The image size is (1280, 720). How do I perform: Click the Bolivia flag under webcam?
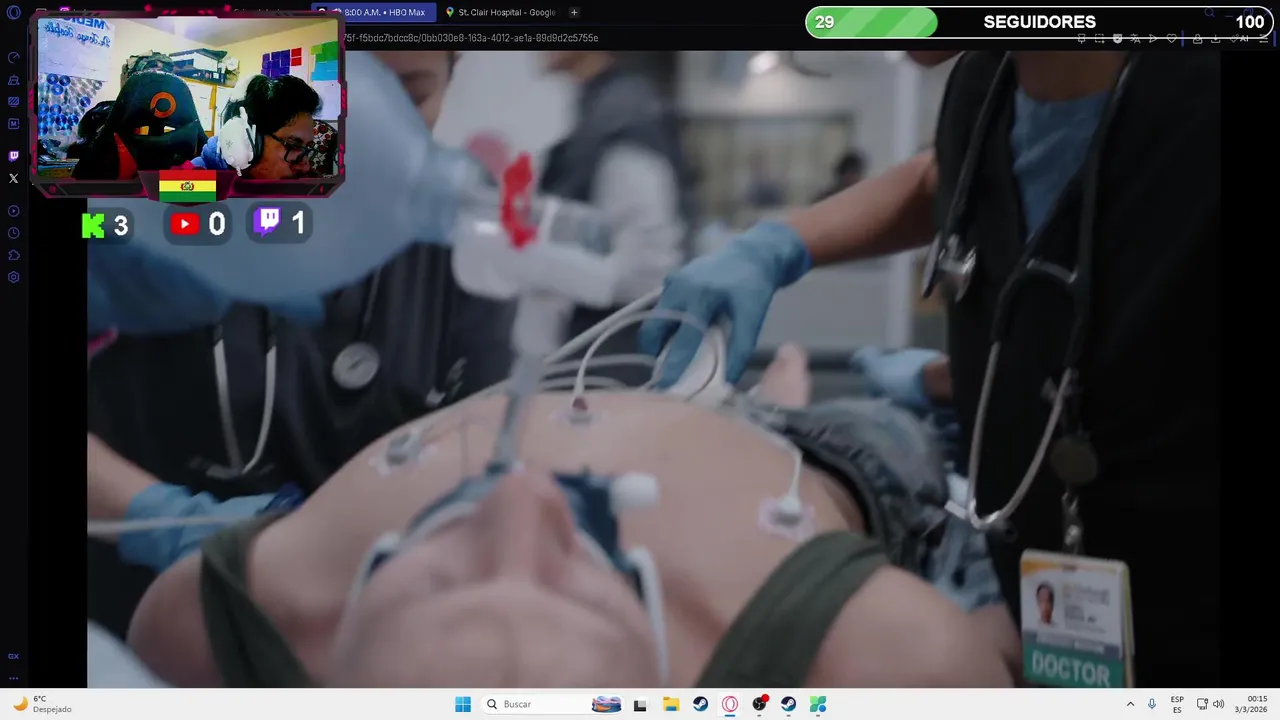(187, 186)
